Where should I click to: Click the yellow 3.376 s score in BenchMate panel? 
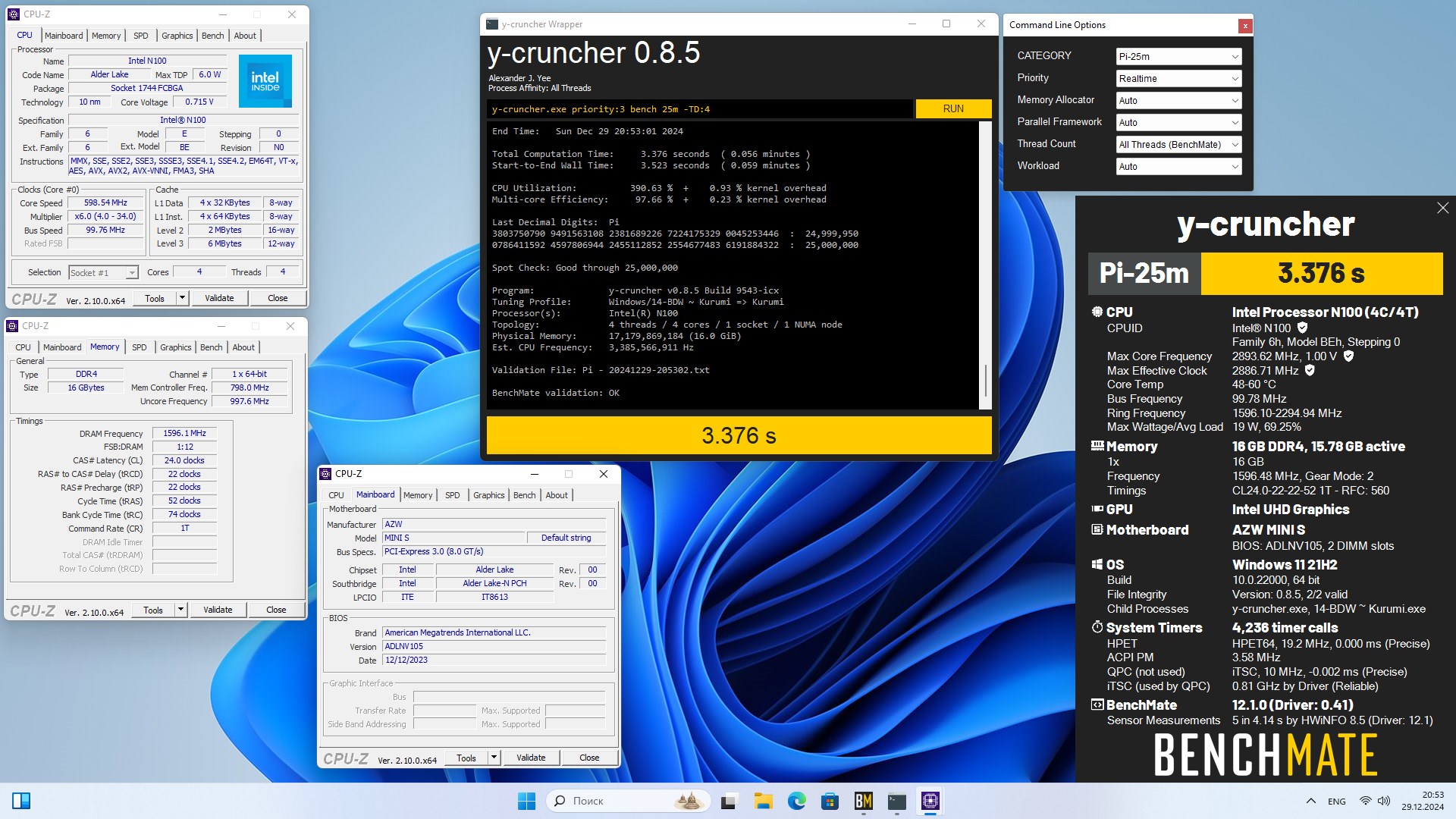point(1321,273)
